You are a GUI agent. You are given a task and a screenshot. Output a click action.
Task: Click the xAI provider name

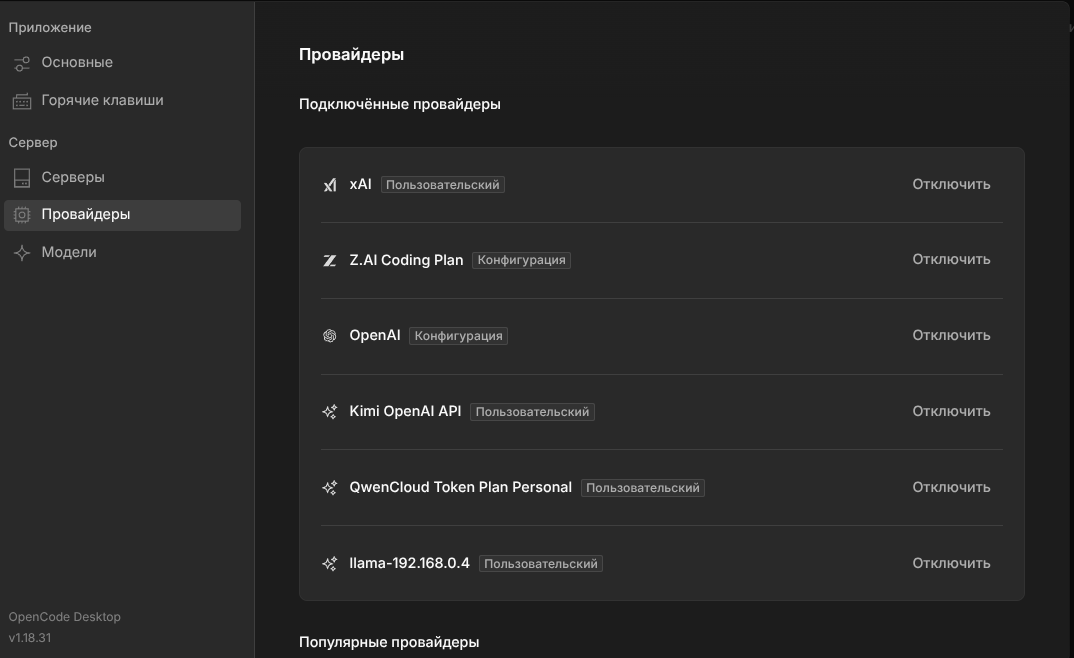click(360, 184)
